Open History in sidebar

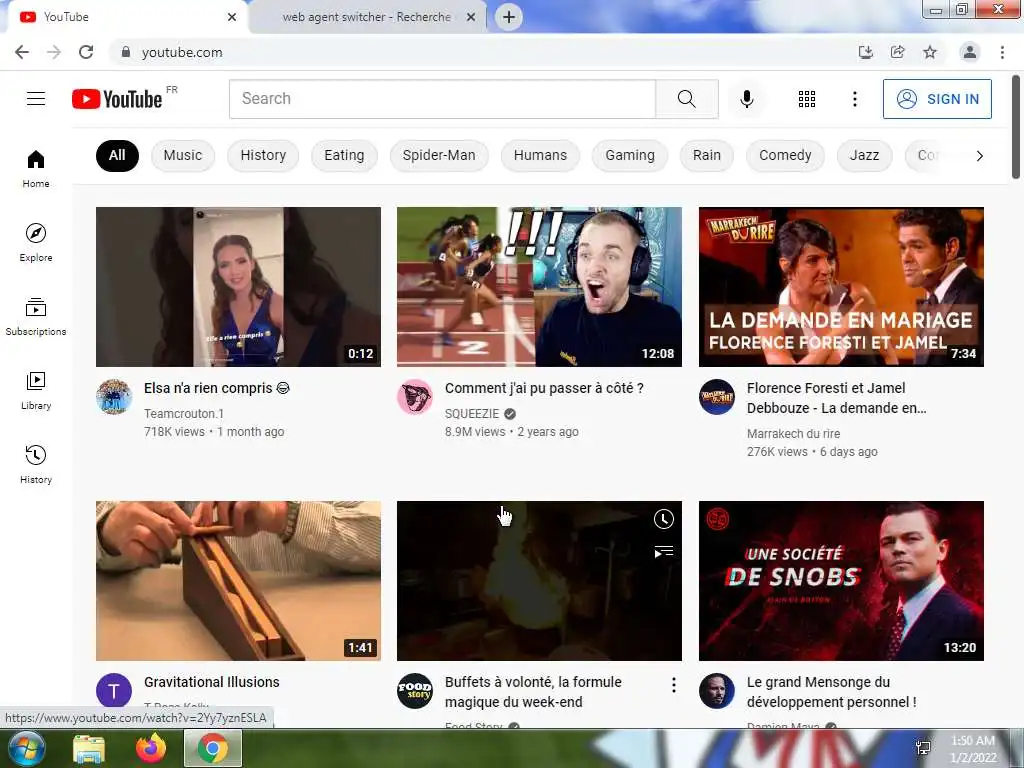[36, 464]
